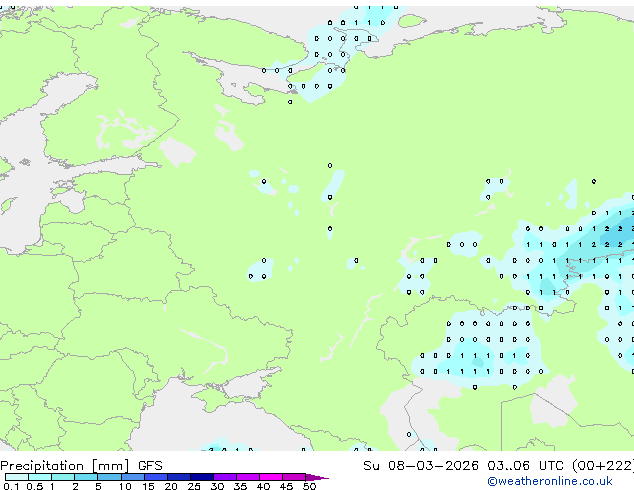Click the legend label 20
This screenshot has height=490, width=634.
click(x=171, y=486)
